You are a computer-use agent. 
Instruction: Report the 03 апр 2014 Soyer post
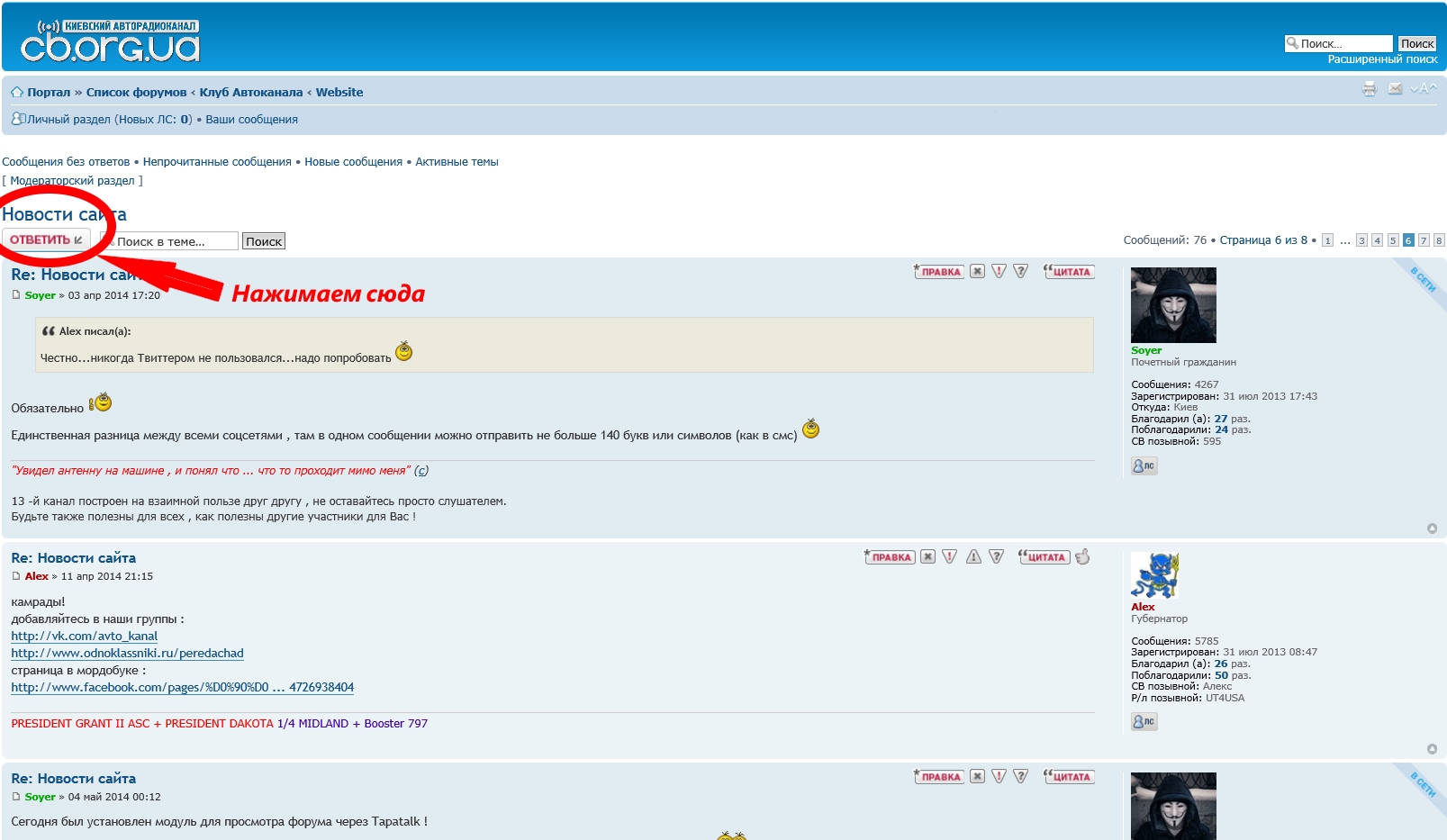[999, 272]
